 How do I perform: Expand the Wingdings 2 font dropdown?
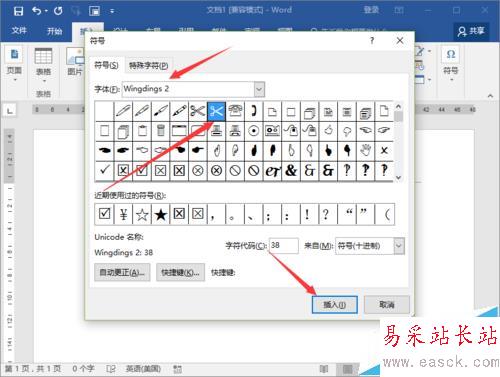(x=259, y=89)
